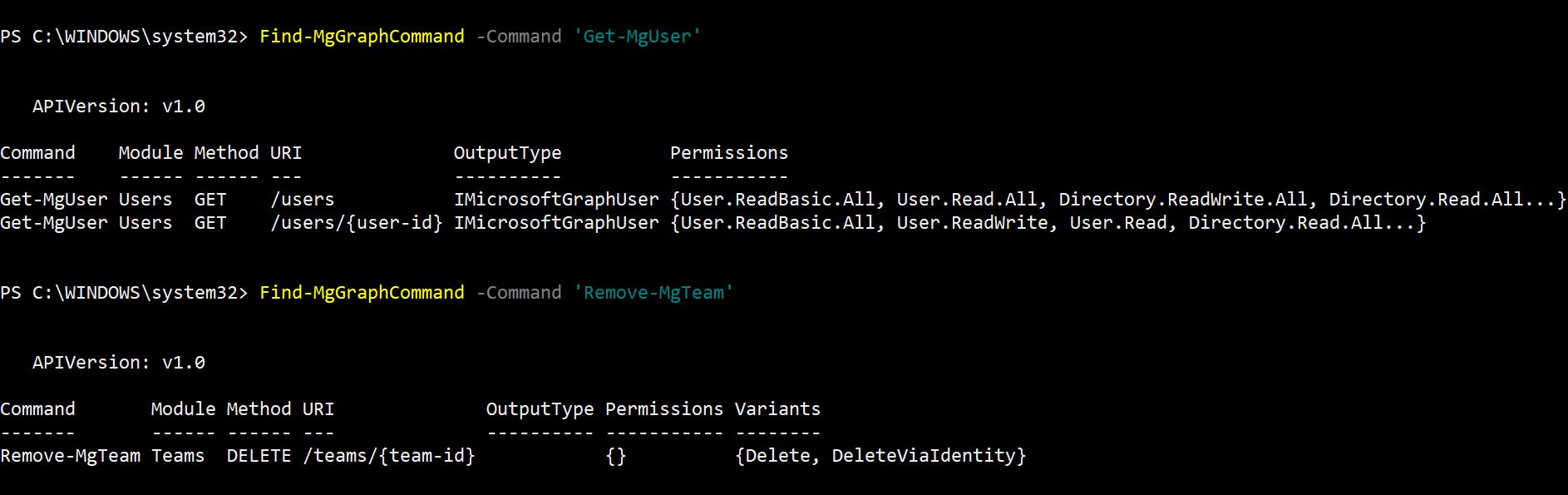Click the {Delete, DeleteViaIdentity} Variants value
The image size is (1568, 495).
tap(880, 456)
